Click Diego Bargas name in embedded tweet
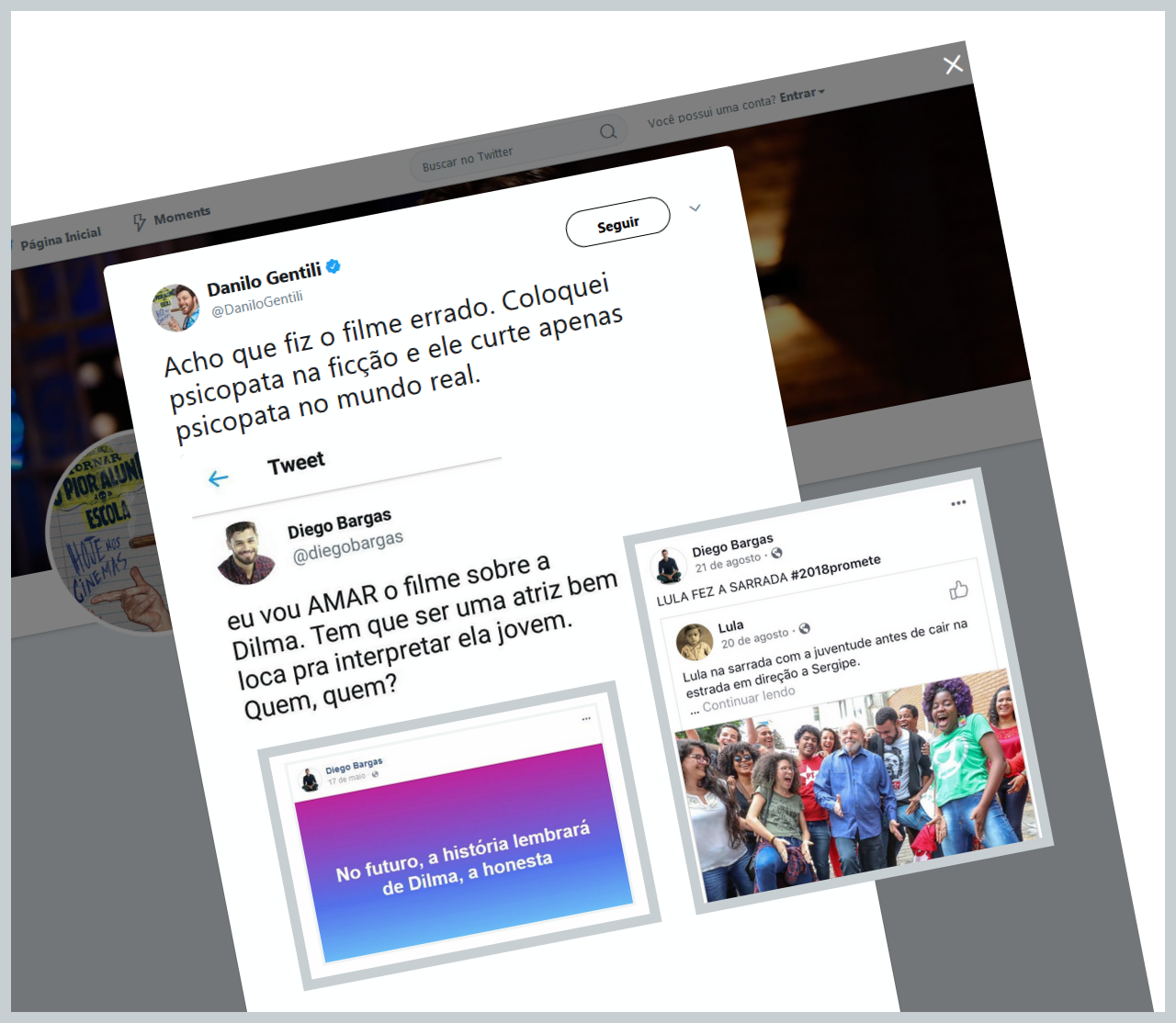The height and width of the screenshot is (1023, 1176). [339, 523]
